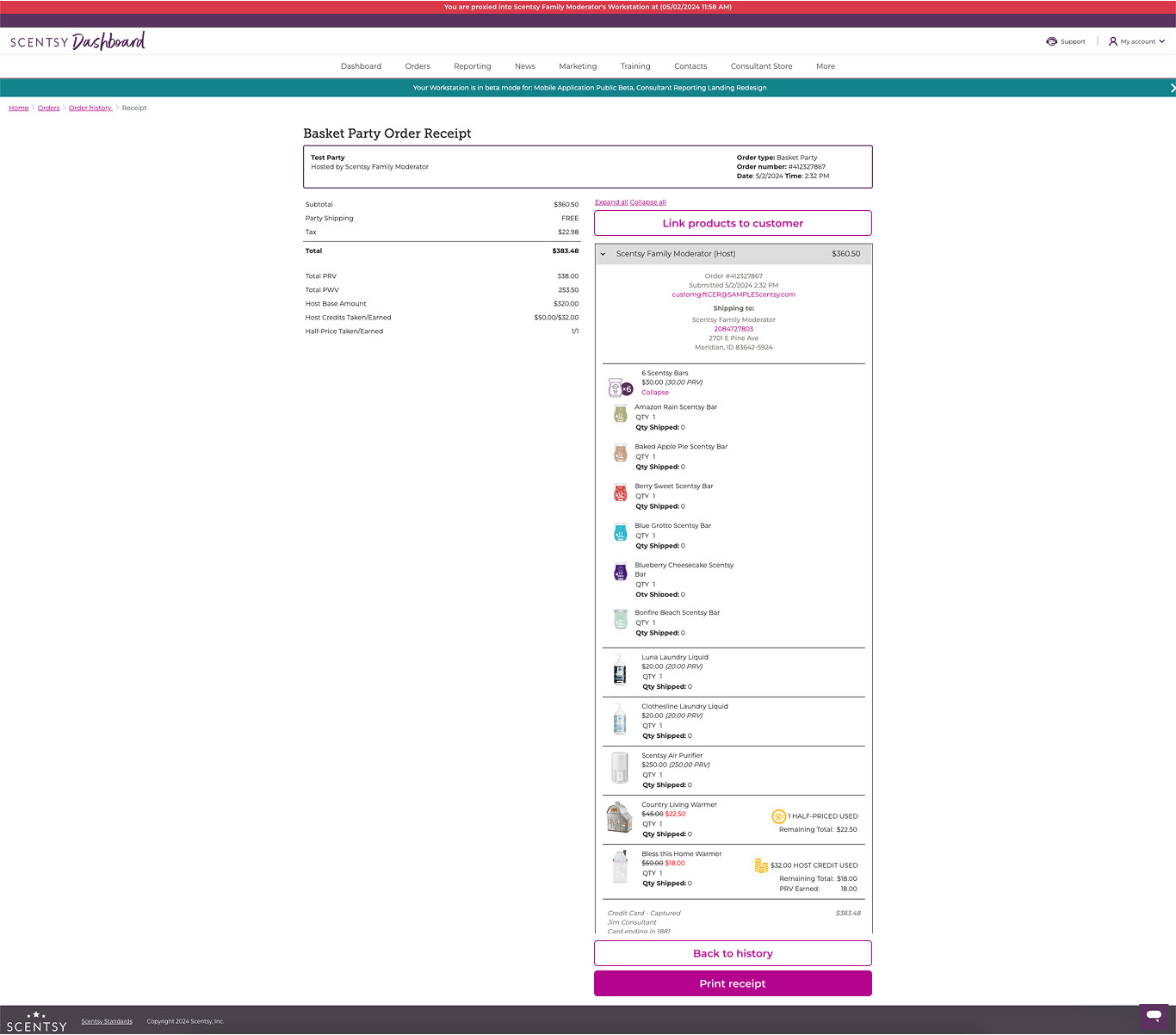
Task: Click Clothesline Laundry Liquid product image
Action: 620,718
